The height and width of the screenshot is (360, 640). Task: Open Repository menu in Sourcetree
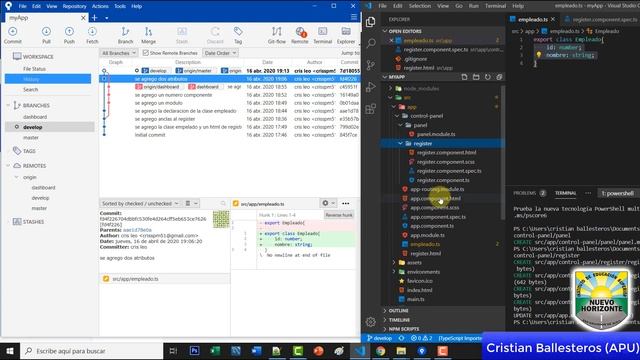coord(74,6)
